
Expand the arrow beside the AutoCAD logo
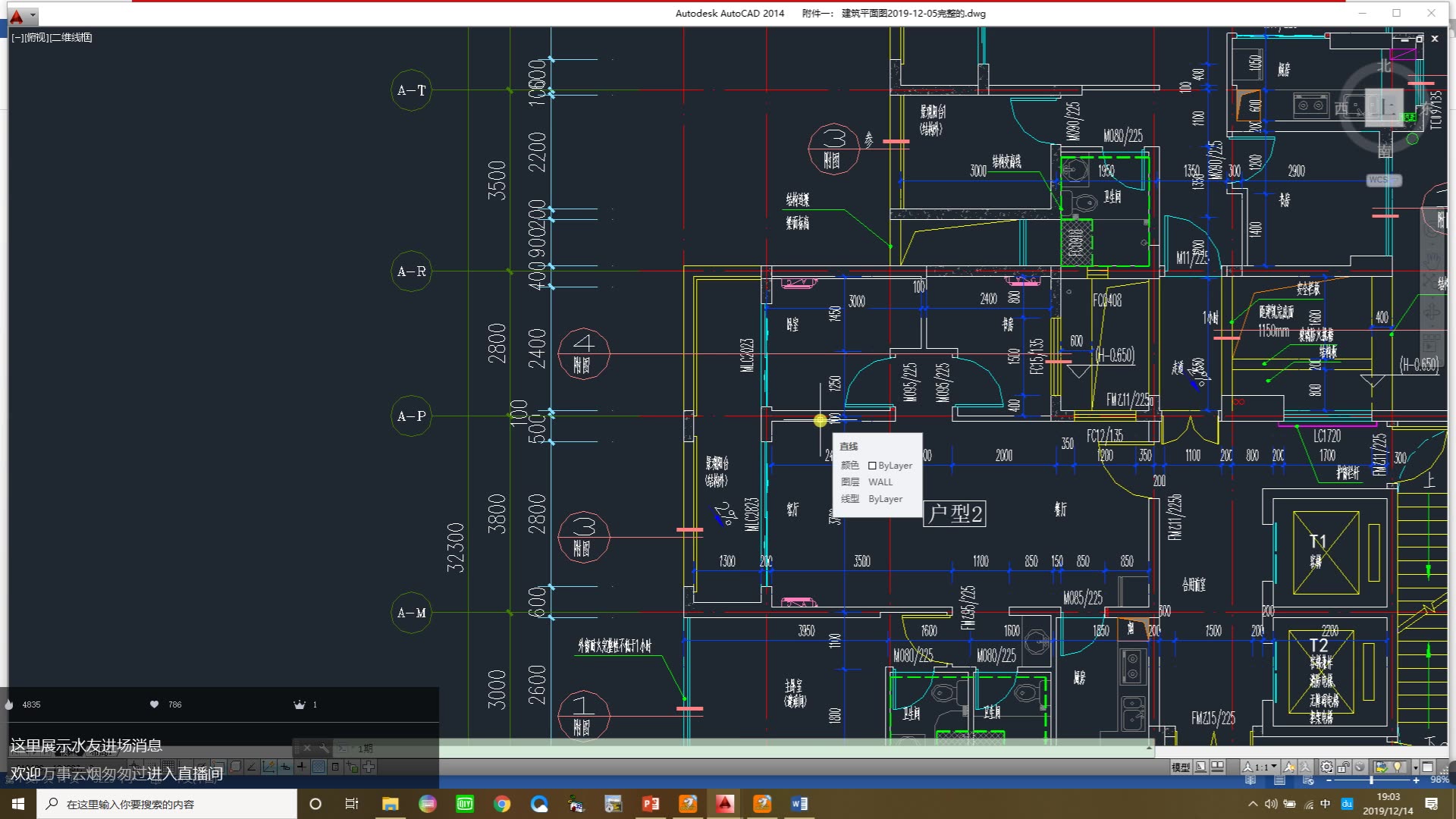pos(33,15)
